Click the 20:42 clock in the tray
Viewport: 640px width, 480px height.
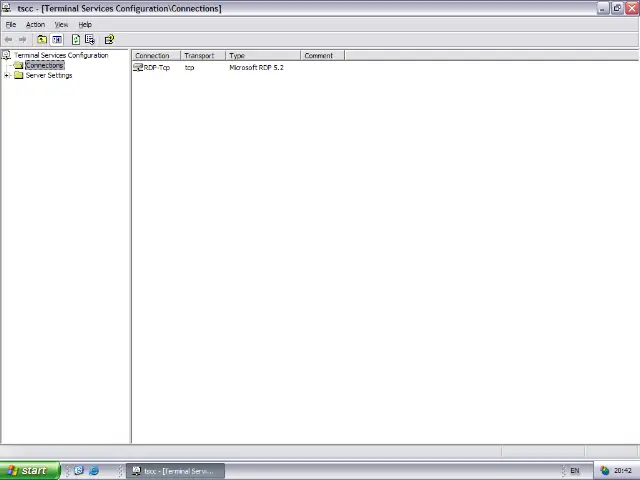point(623,471)
